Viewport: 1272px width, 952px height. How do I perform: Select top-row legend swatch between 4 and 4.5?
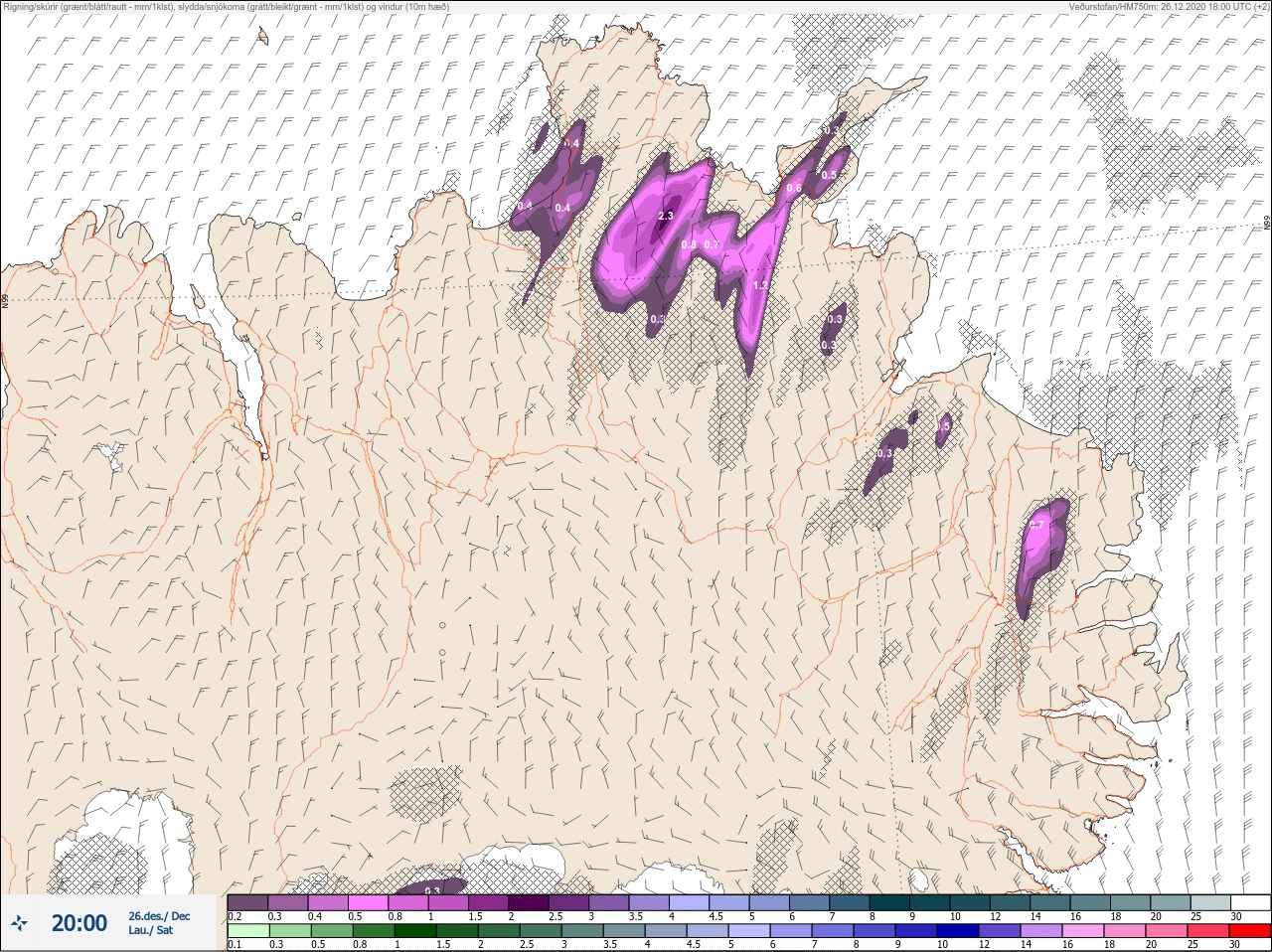pos(691,902)
